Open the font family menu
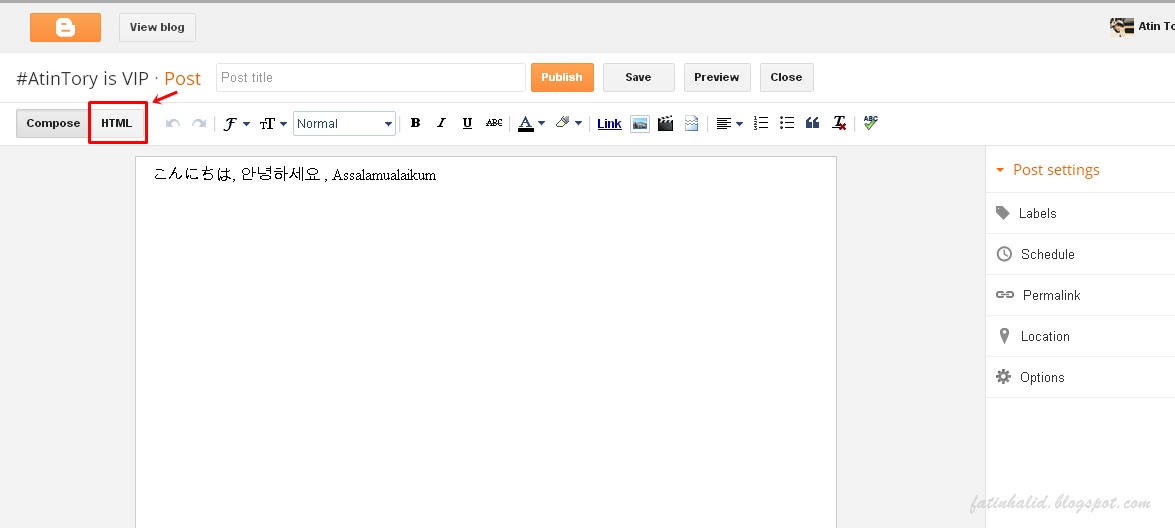Screen dimensions: 1175x528 [236, 124]
